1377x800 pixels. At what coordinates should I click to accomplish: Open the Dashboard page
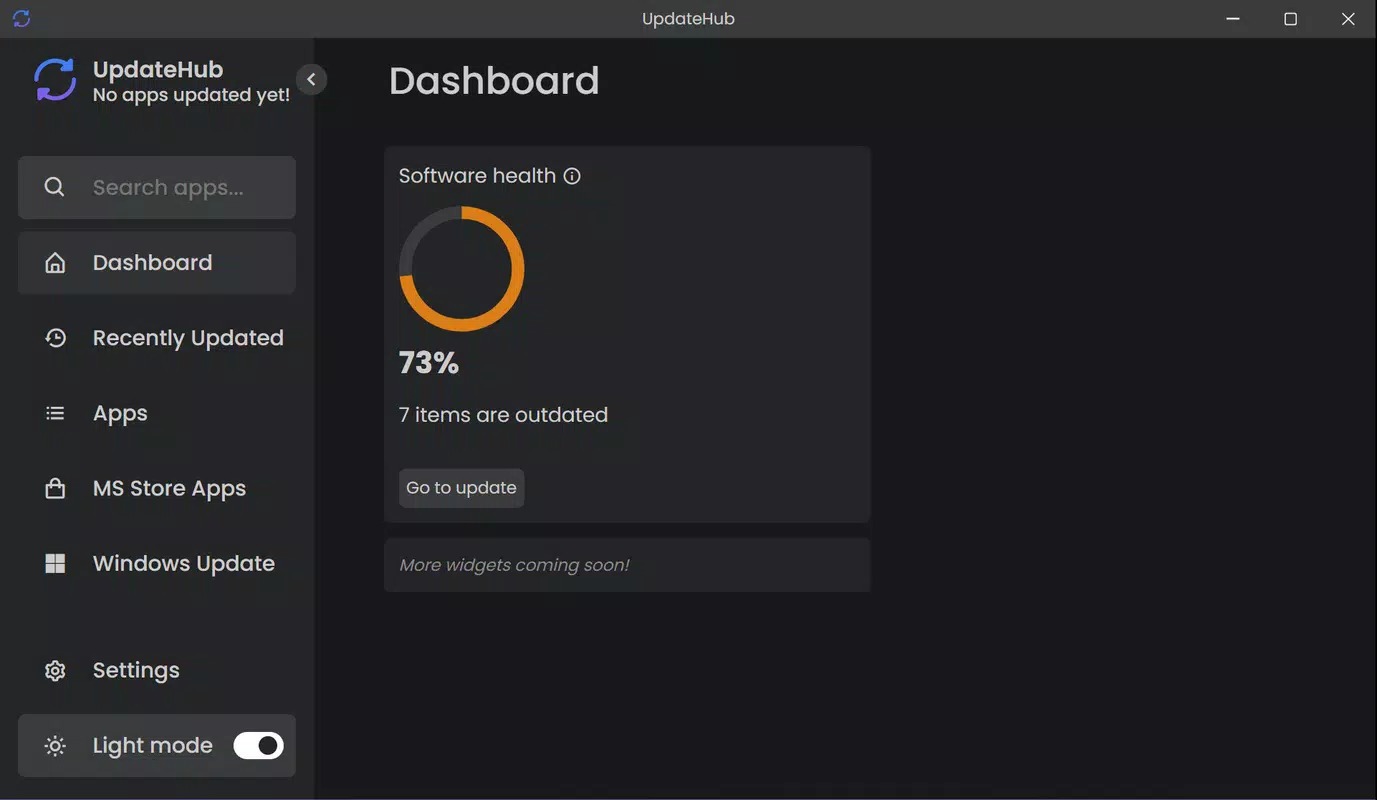tap(157, 263)
